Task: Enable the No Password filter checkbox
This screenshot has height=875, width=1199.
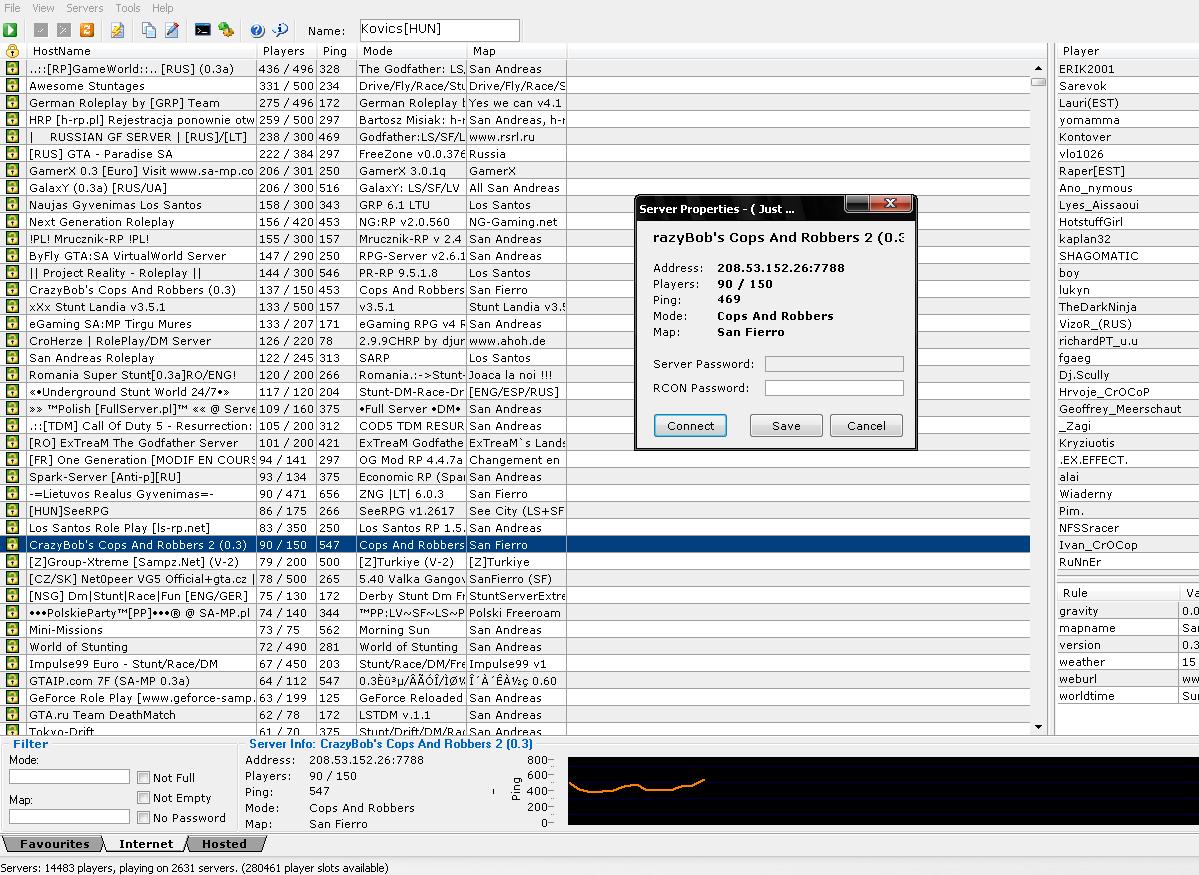Action: 143,818
